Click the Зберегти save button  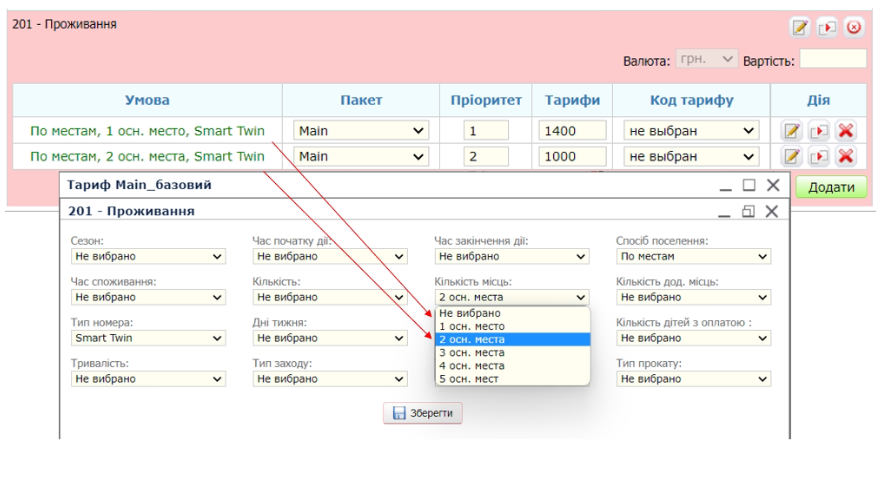tap(423, 413)
